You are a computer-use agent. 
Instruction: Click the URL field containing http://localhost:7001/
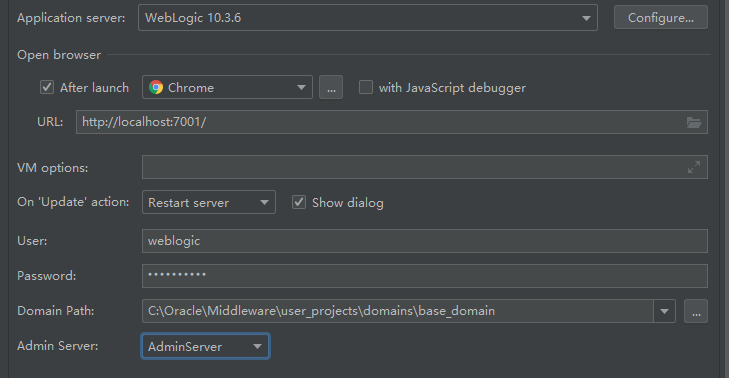pos(391,122)
